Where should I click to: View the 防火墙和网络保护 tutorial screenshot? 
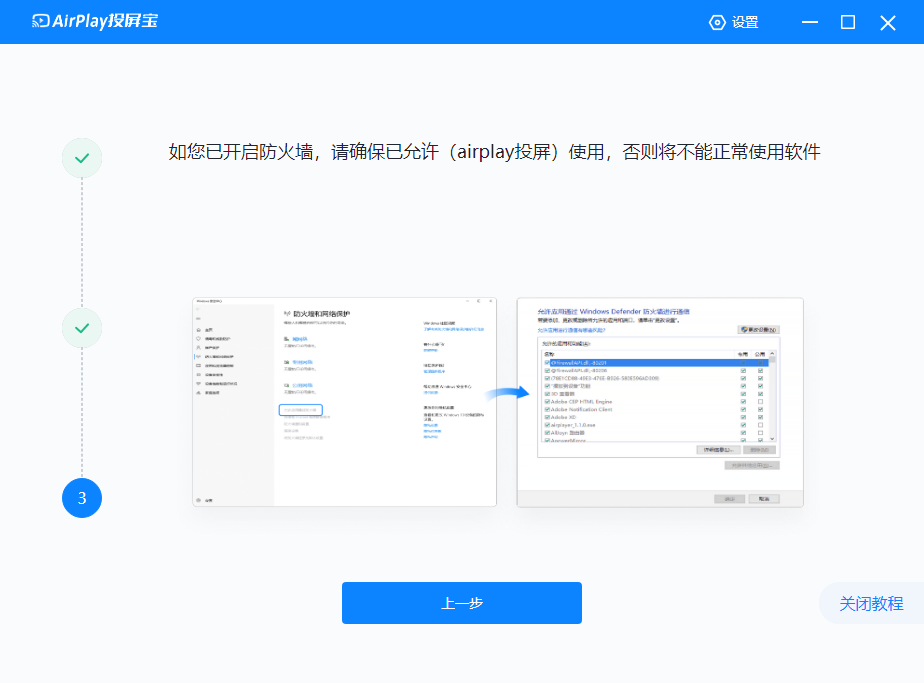[x=345, y=402]
